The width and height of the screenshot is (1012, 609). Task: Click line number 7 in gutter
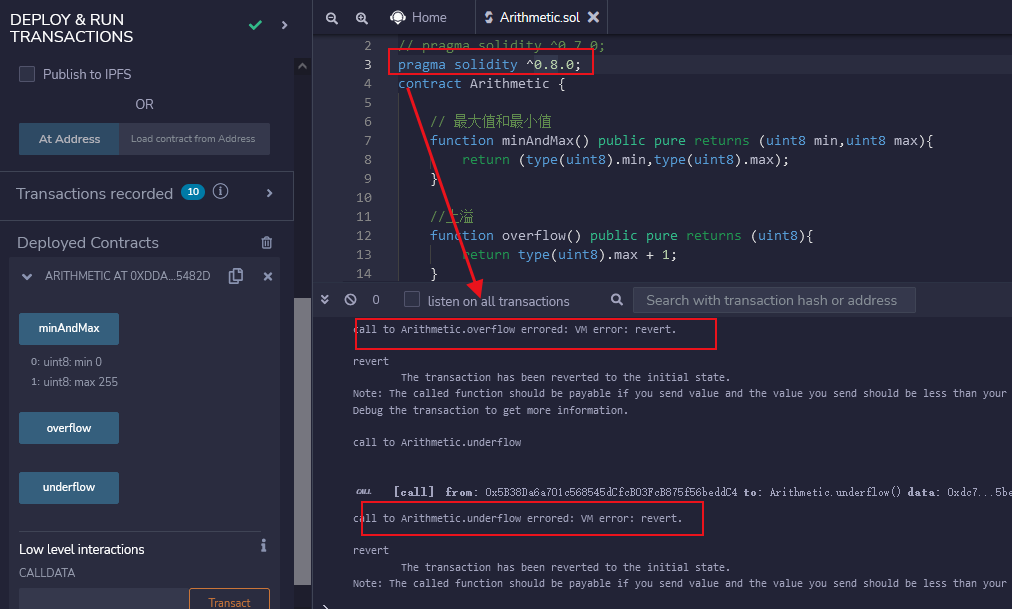pos(367,141)
